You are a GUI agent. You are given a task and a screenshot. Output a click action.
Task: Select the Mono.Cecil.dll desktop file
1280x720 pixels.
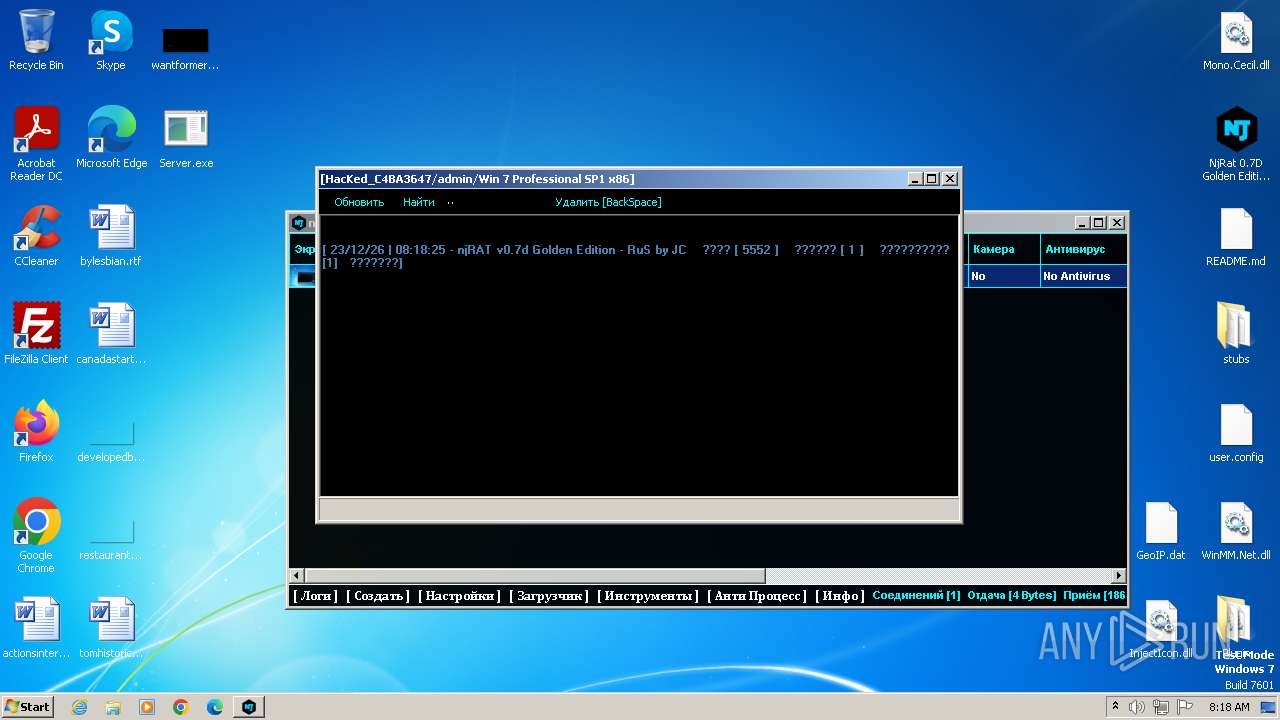[x=1236, y=40]
